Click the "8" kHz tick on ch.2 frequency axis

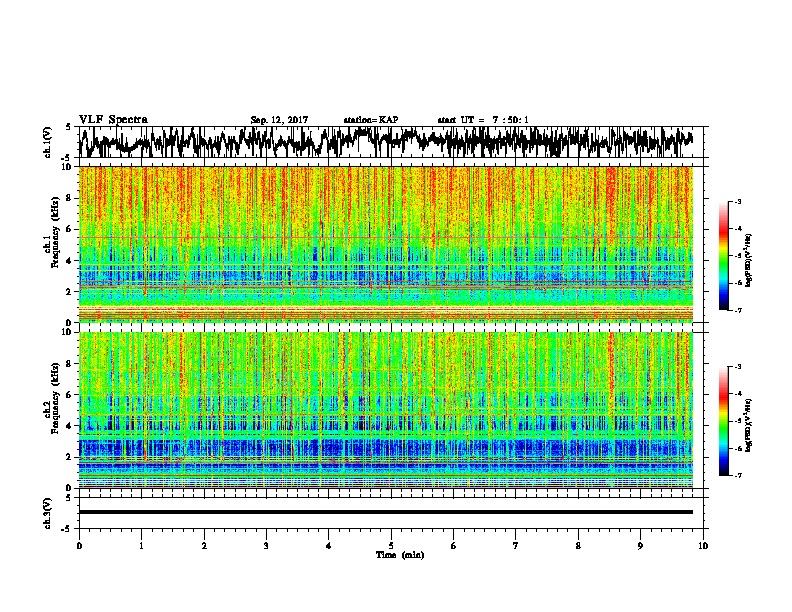[70, 364]
